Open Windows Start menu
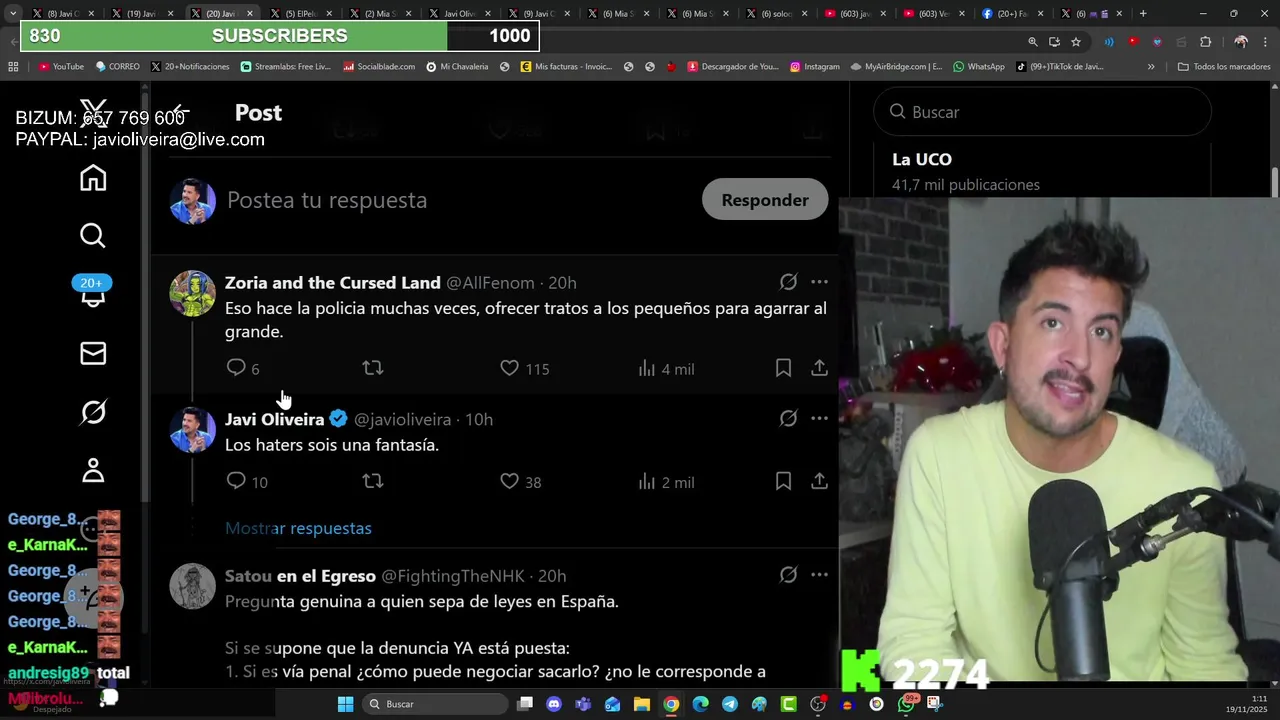Screen dimensions: 1280x720 click(345, 704)
